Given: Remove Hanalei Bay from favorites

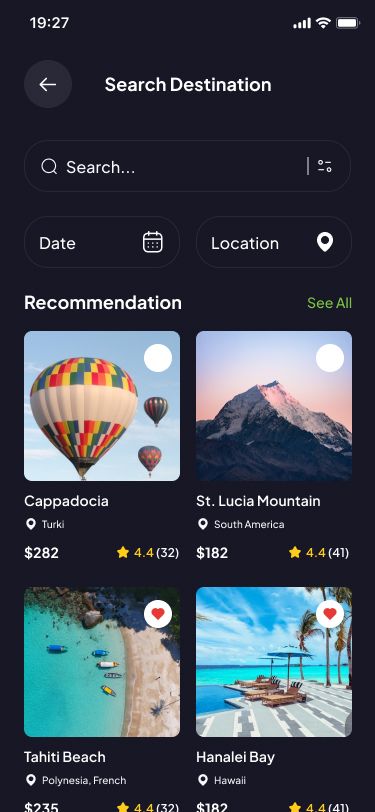Looking at the screenshot, I should [330, 614].
